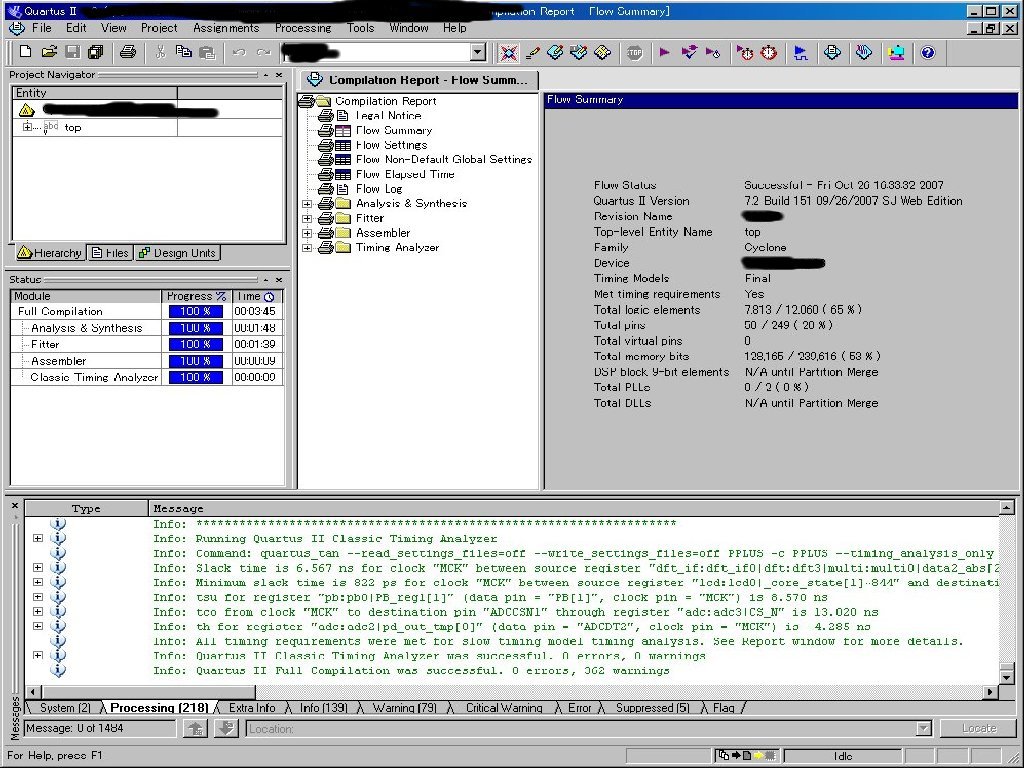
Task: Click the Open file toolbar icon
Action: coord(50,52)
